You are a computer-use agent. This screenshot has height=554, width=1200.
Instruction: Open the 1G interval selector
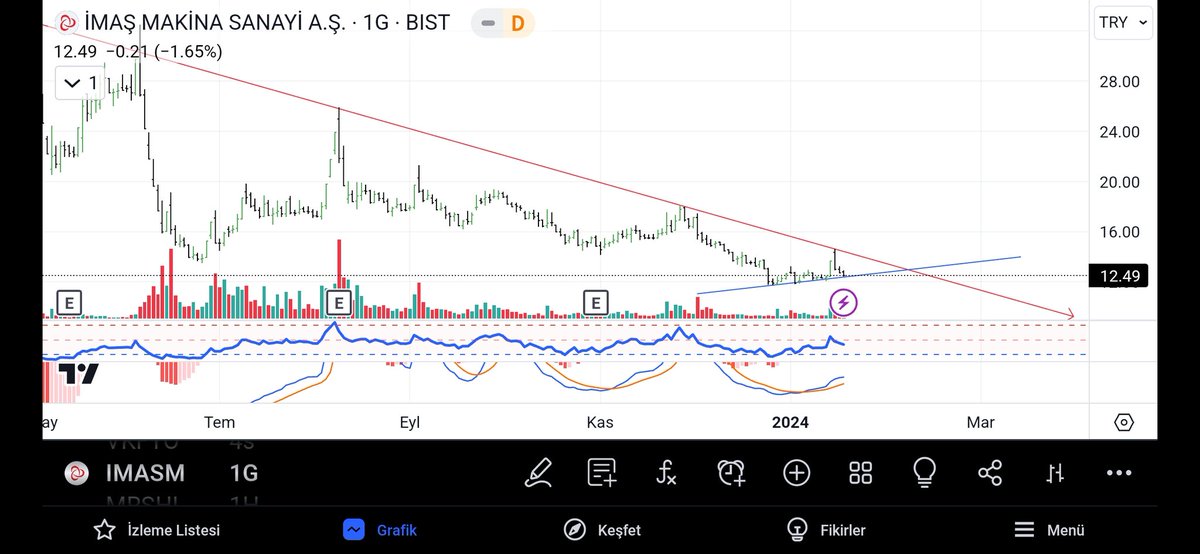click(244, 472)
